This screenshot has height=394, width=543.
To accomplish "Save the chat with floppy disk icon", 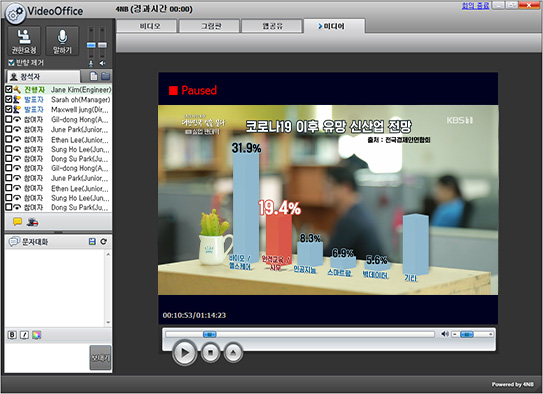I will coord(92,242).
